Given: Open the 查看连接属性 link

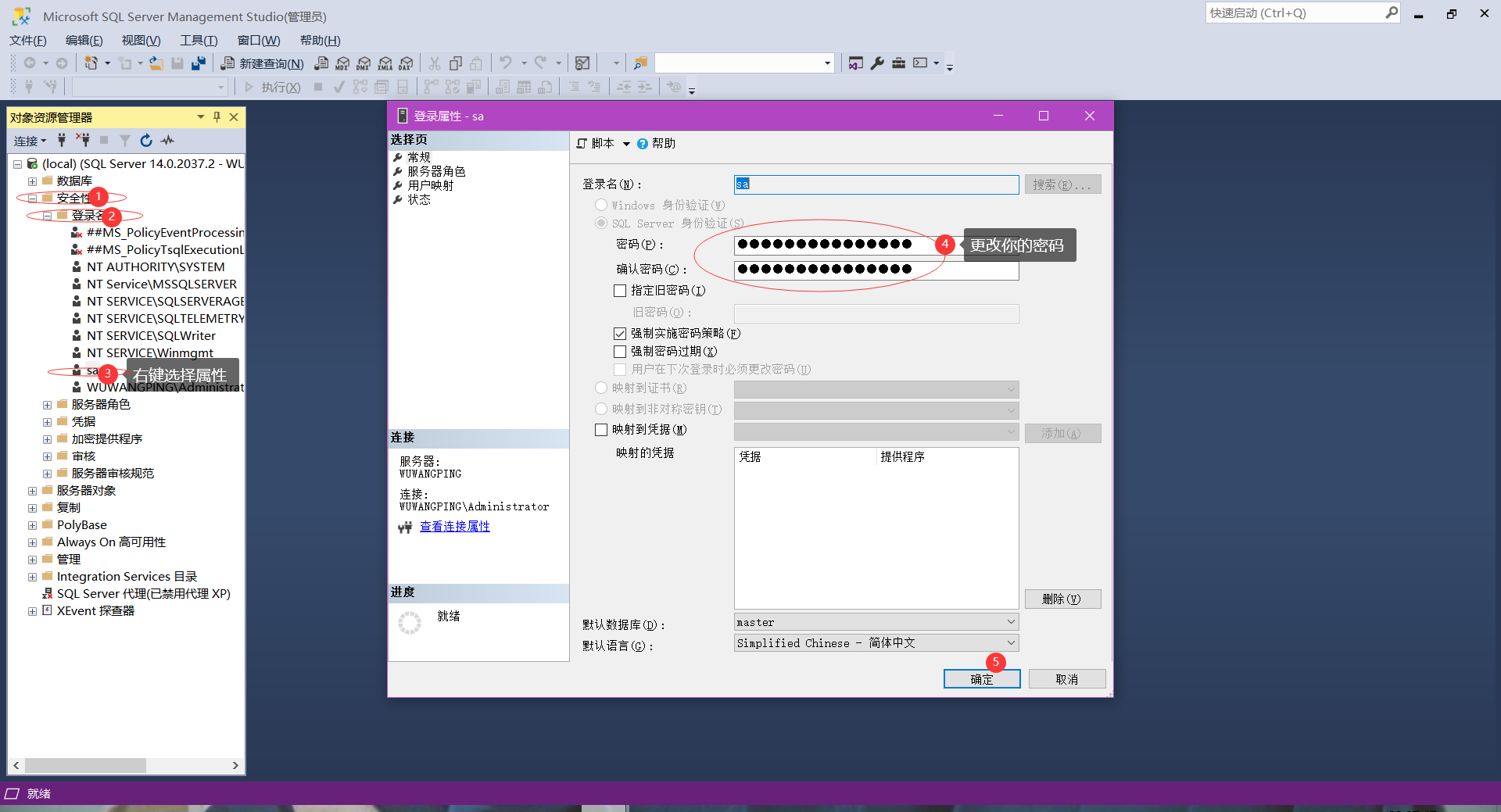Looking at the screenshot, I should (x=454, y=526).
